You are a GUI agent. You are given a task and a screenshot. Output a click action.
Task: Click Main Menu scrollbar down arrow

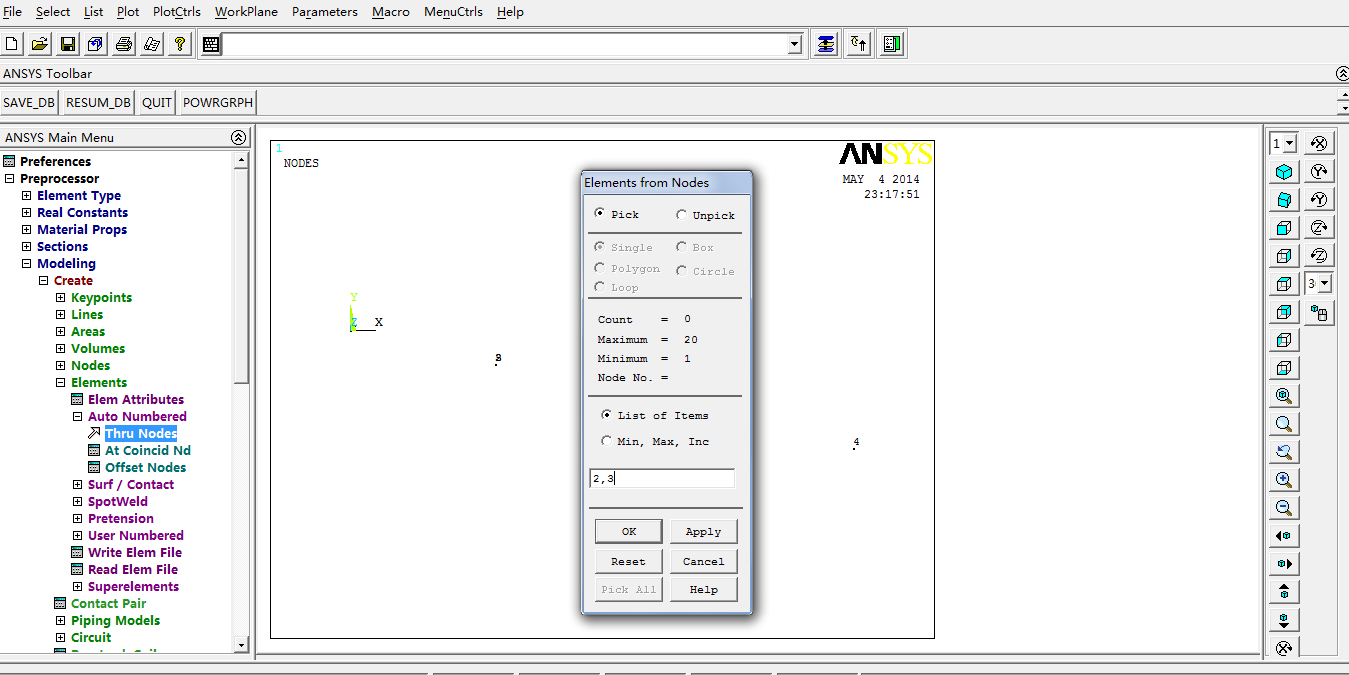(x=240, y=645)
